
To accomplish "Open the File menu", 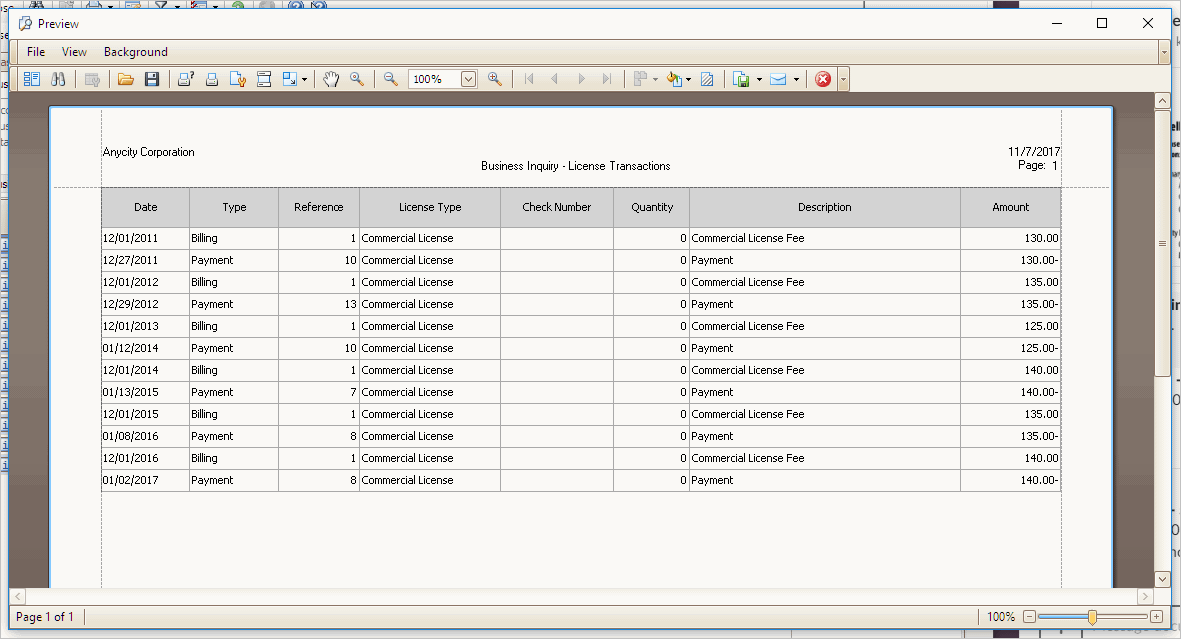I will pyautogui.click(x=36, y=52).
